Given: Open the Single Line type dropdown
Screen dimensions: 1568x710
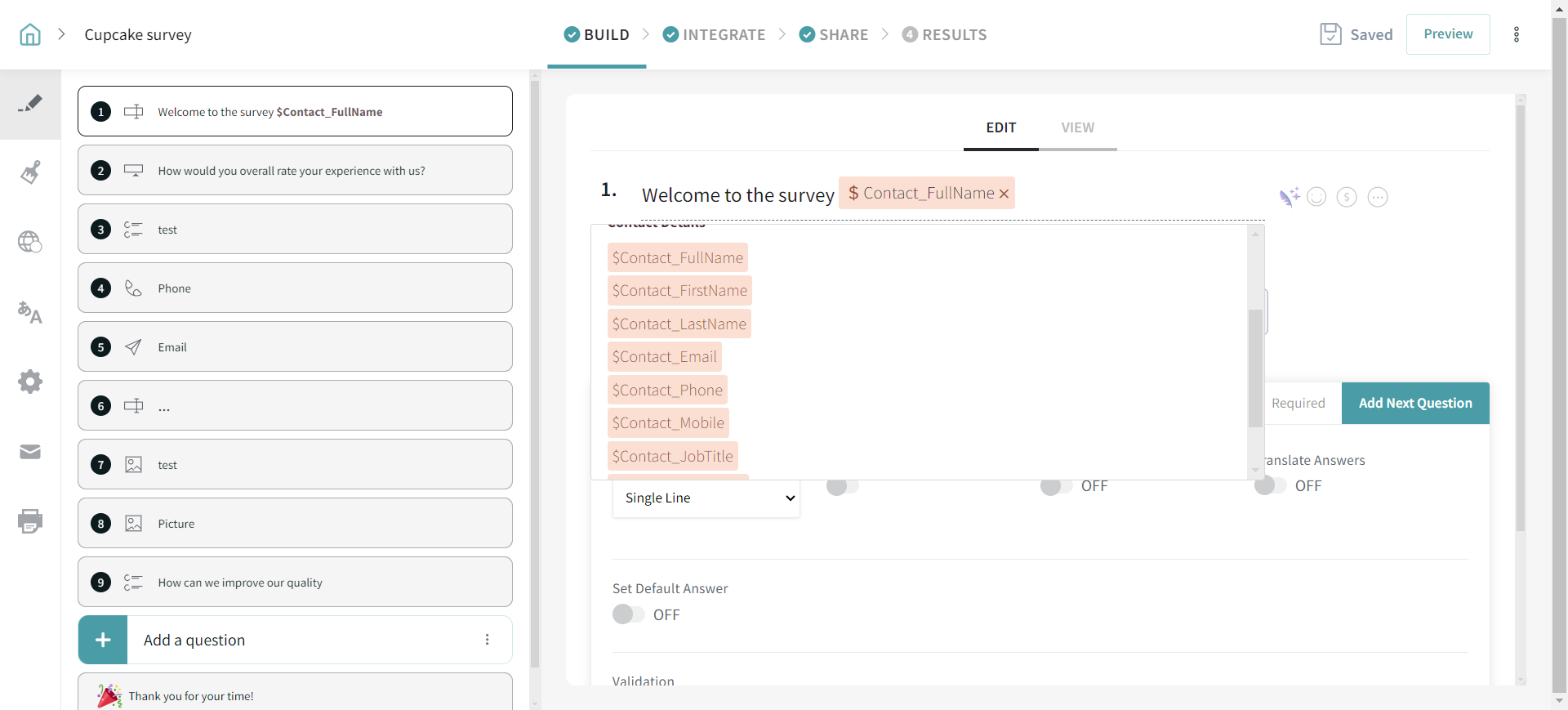Looking at the screenshot, I should (706, 498).
